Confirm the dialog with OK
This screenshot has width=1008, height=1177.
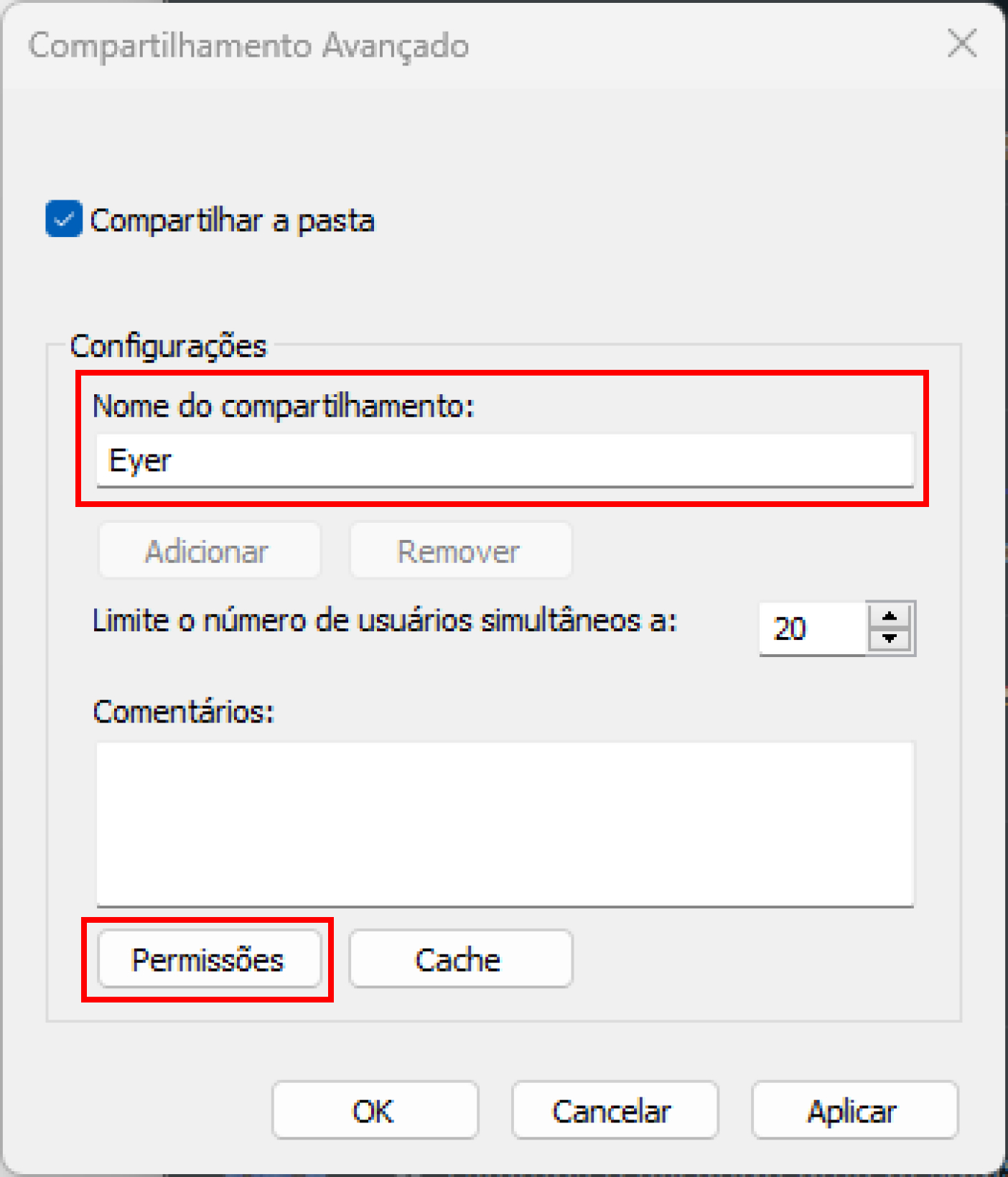pos(375,1110)
